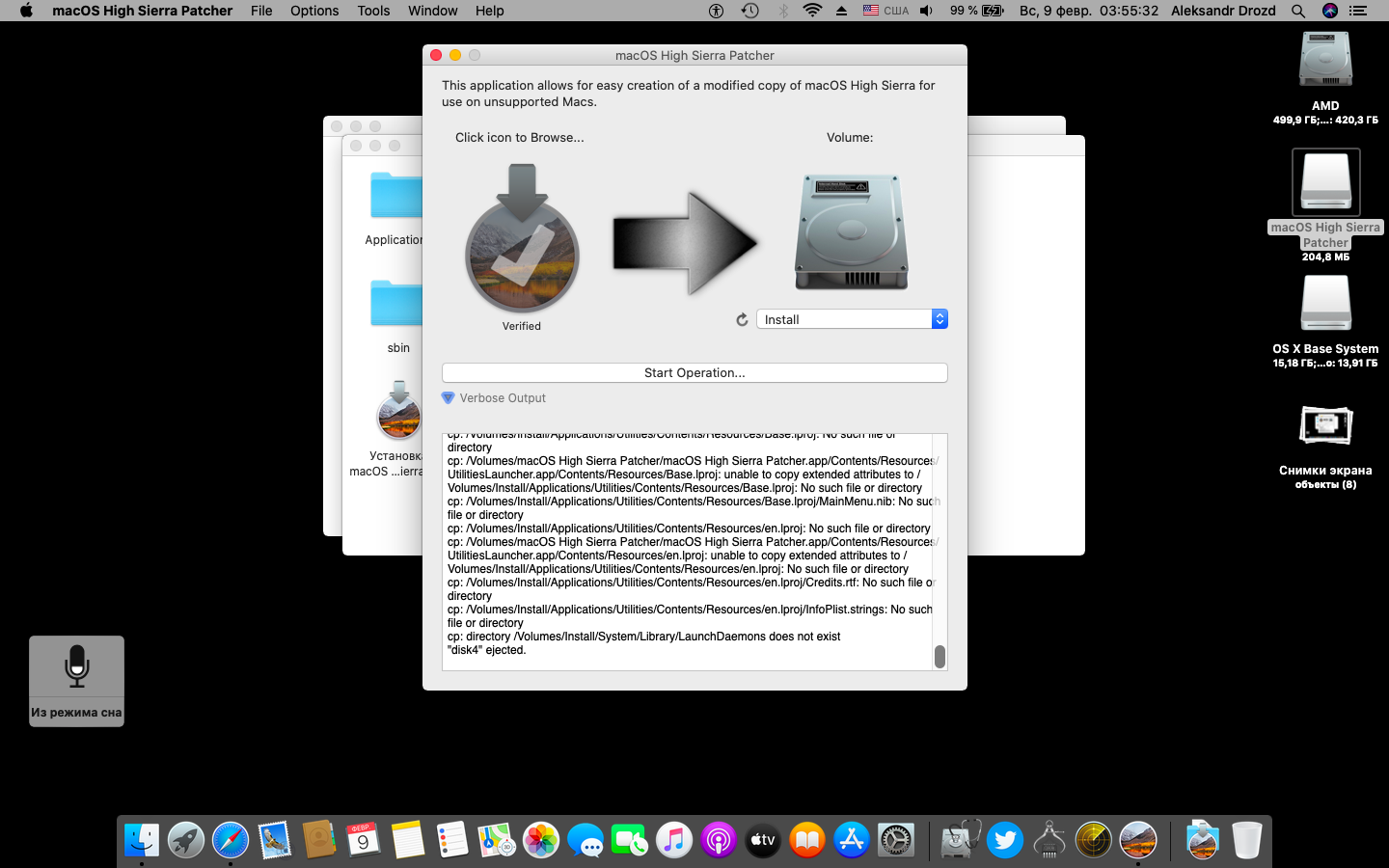Click the battery 99 % status

click(x=976, y=11)
